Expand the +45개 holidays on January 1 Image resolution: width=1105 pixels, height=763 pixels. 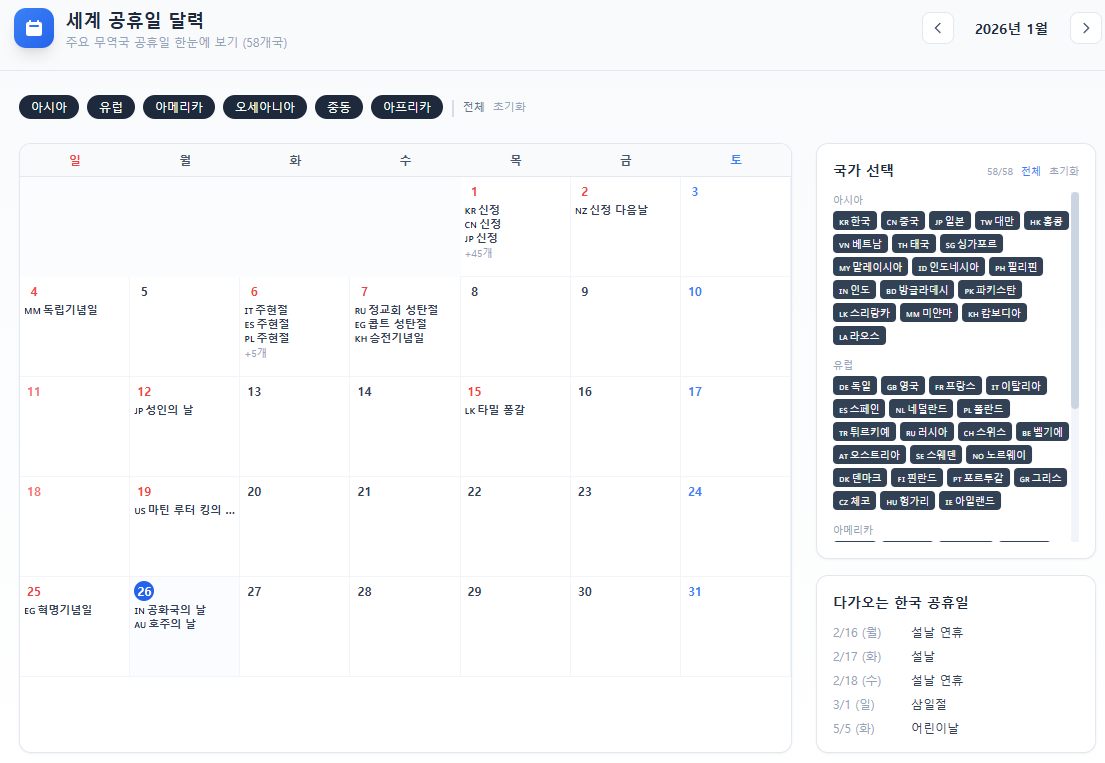tap(478, 254)
